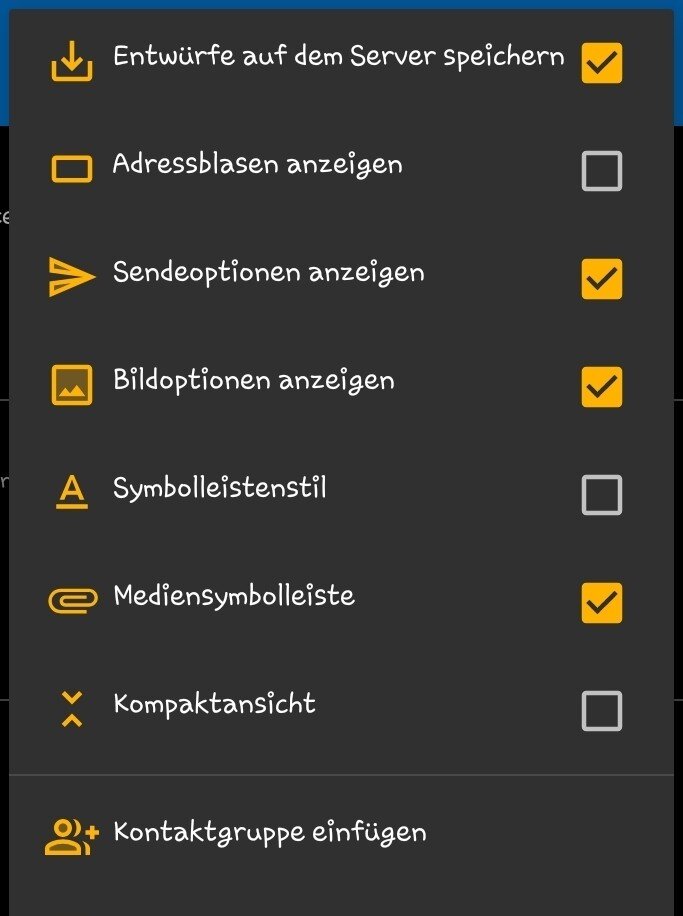The height and width of the screenshot is (916, 683).
Task: Tick the Symbolleistenstil checkbox
Action: click(x=601, y=495)
